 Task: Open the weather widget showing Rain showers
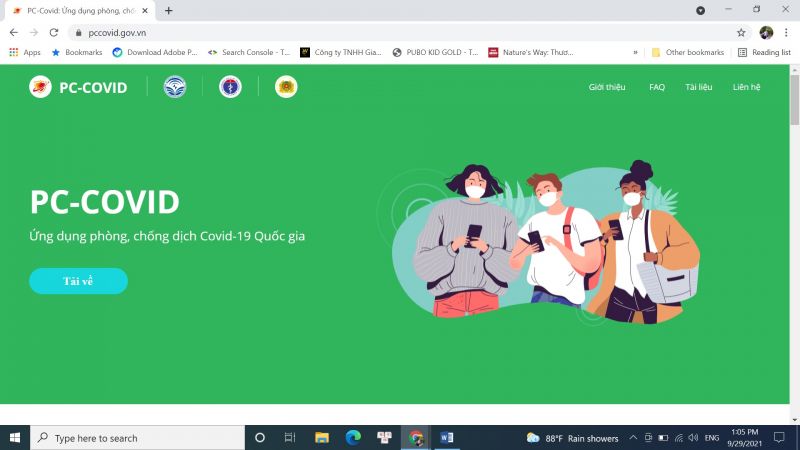tap(572, 438)
